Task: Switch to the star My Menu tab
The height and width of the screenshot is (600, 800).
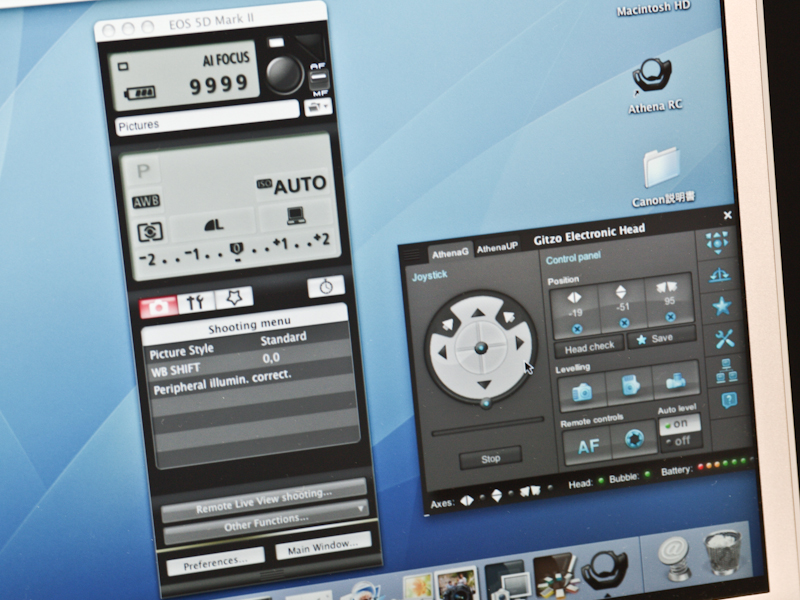Action: pyautogui.click(x=234, y=297)
